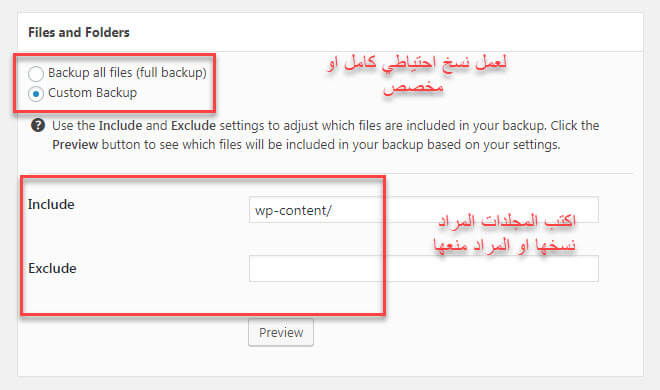Click the bold 'Exclude' word in the help text
Image resolution: width=660 pixels, height=390 pixels.
193,125
